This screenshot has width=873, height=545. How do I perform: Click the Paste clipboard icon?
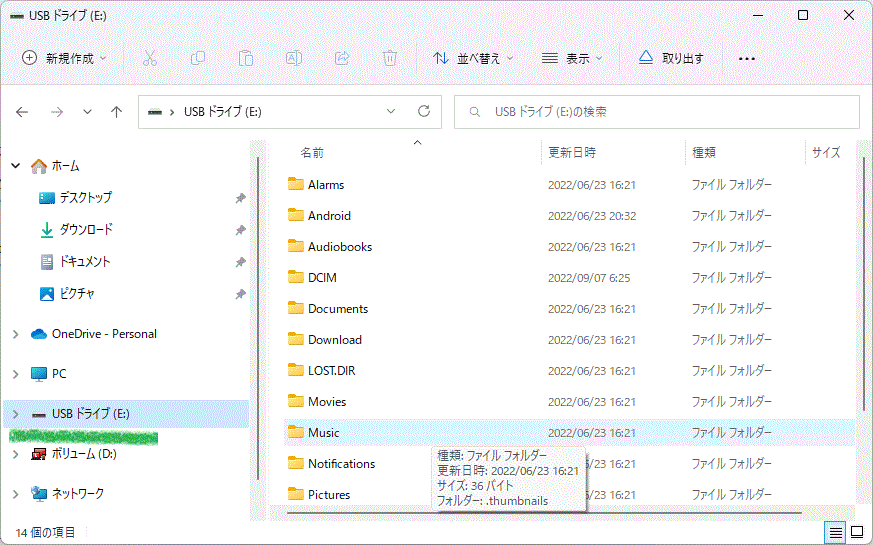tap(246, 58)
